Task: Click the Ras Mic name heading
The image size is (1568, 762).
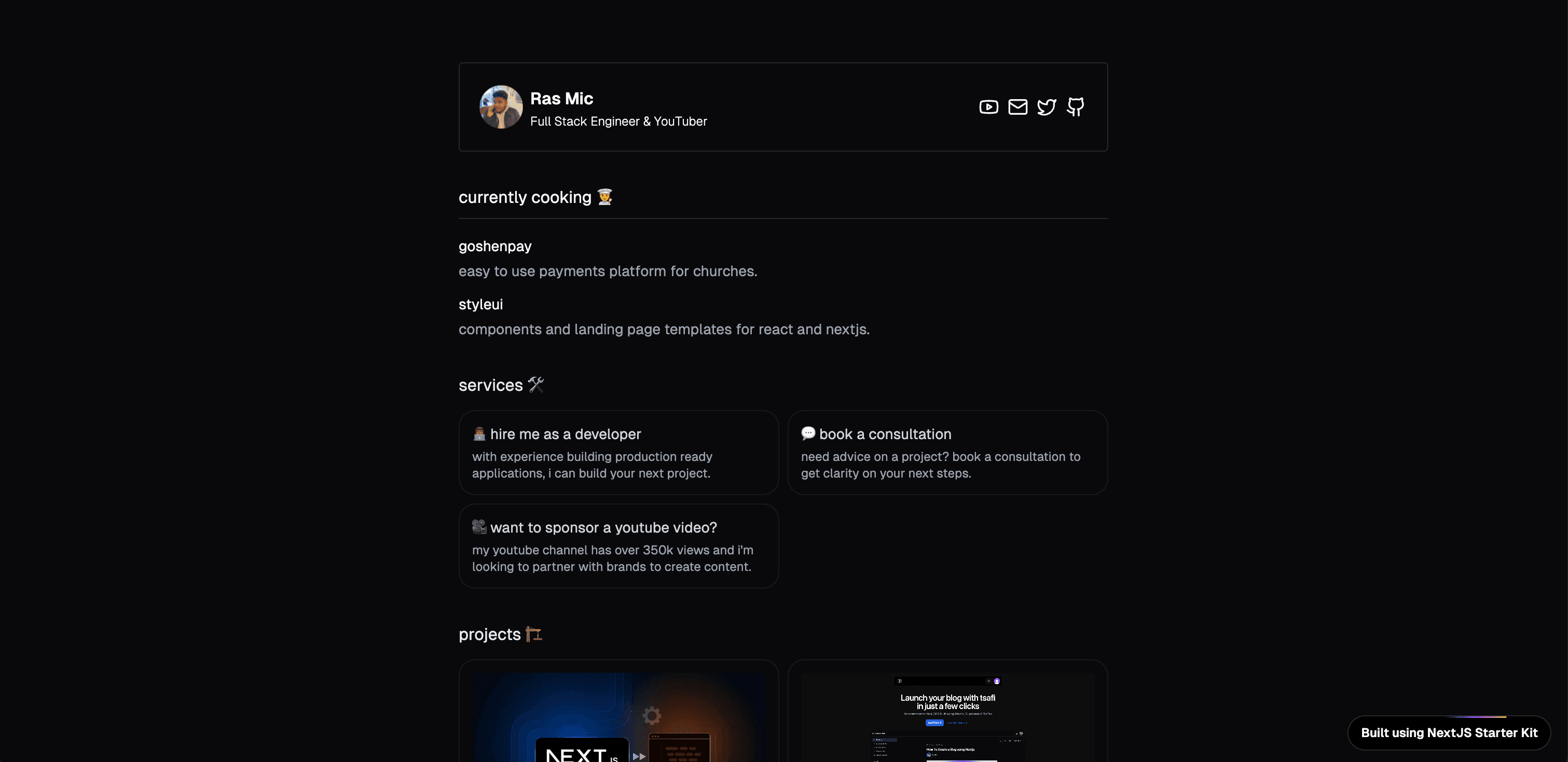Action: [x=561, y=99]
